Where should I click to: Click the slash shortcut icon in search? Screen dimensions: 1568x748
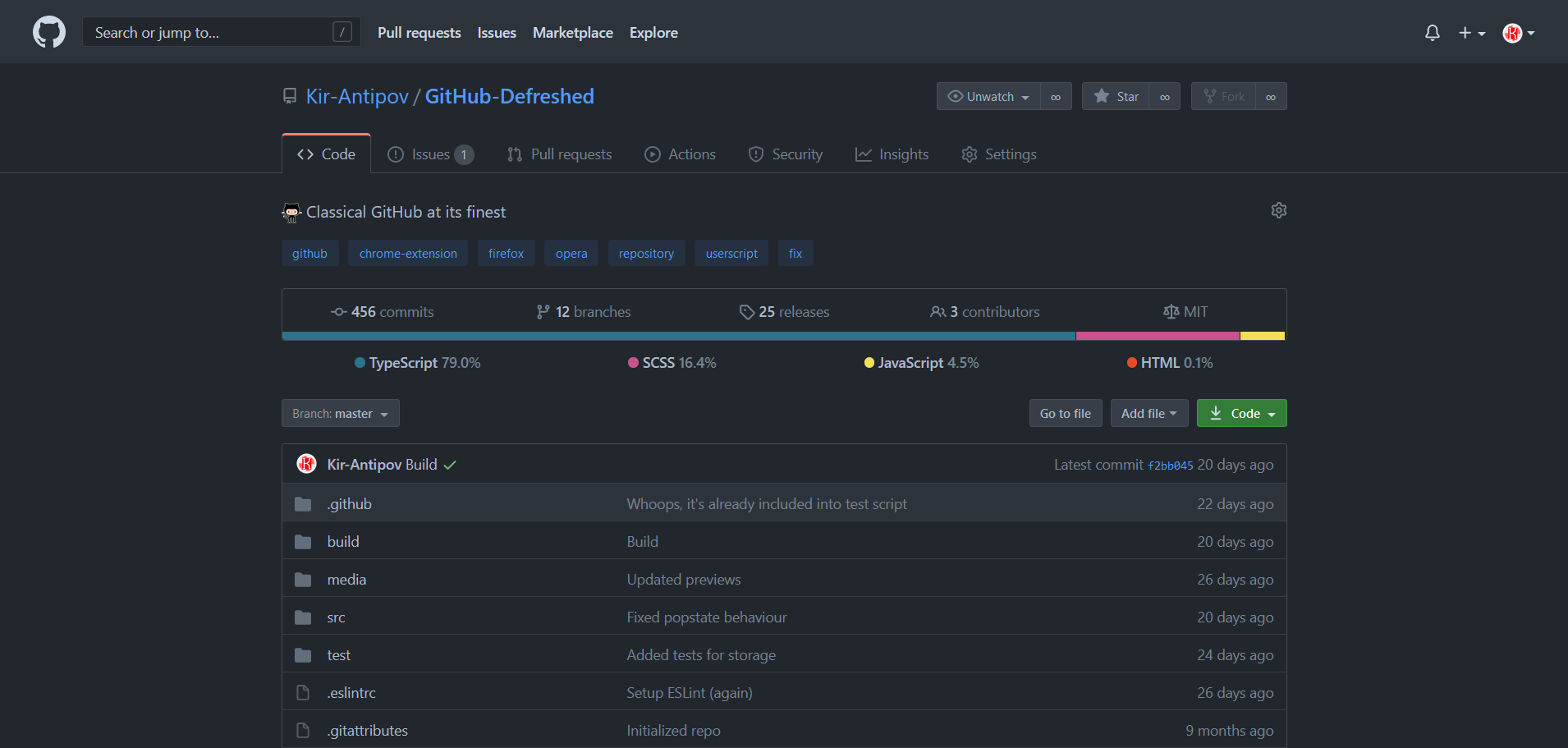[x=342, y=32]
